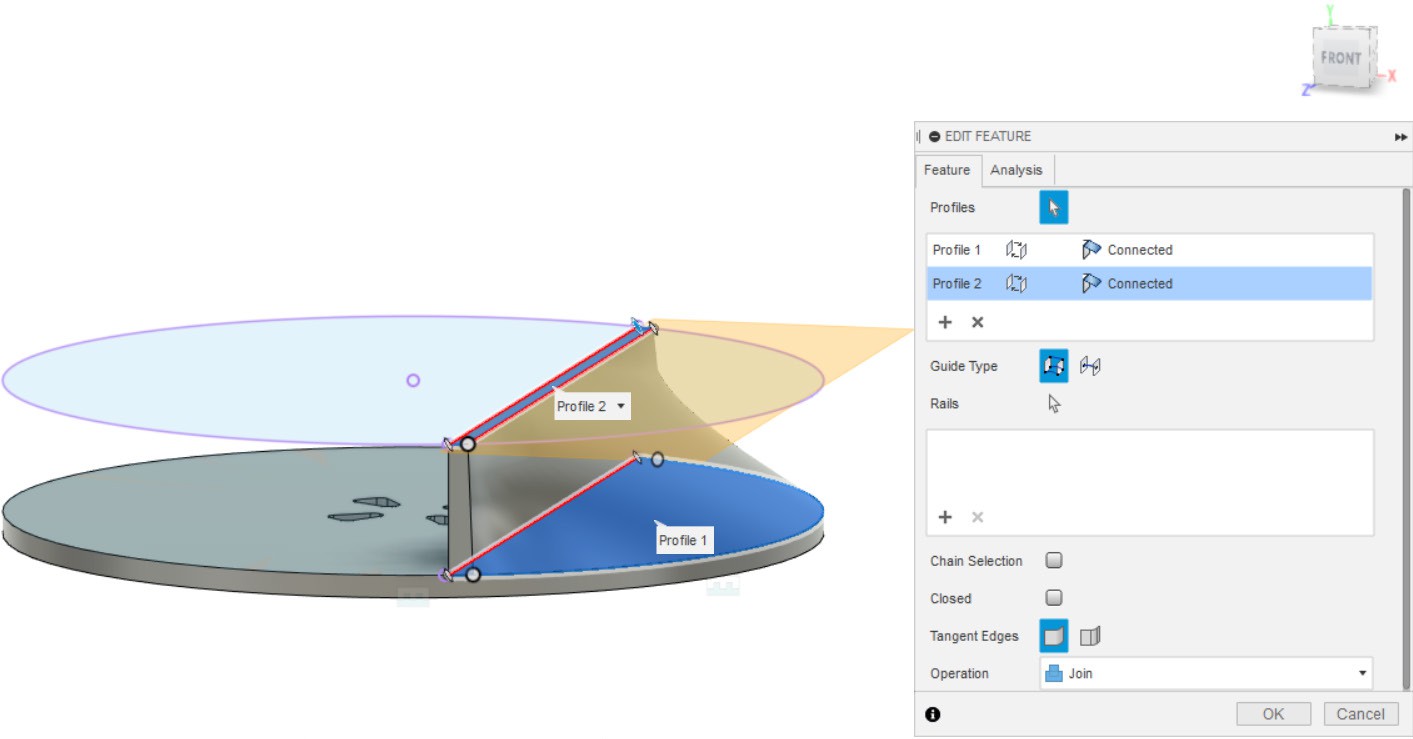
Task: Enable the Closed checkbox
Action: (x=1054, y=598)
